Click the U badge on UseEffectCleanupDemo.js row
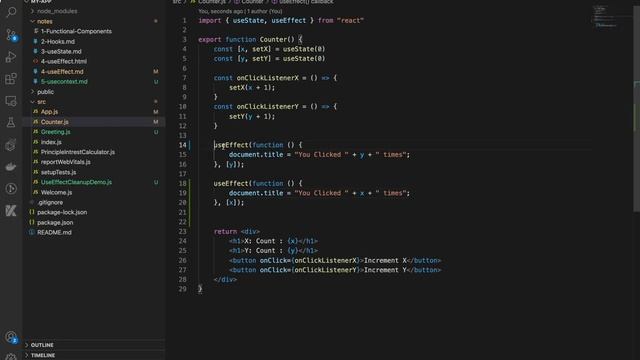Screen dimensions: 640x360 [x=156, y=182]
